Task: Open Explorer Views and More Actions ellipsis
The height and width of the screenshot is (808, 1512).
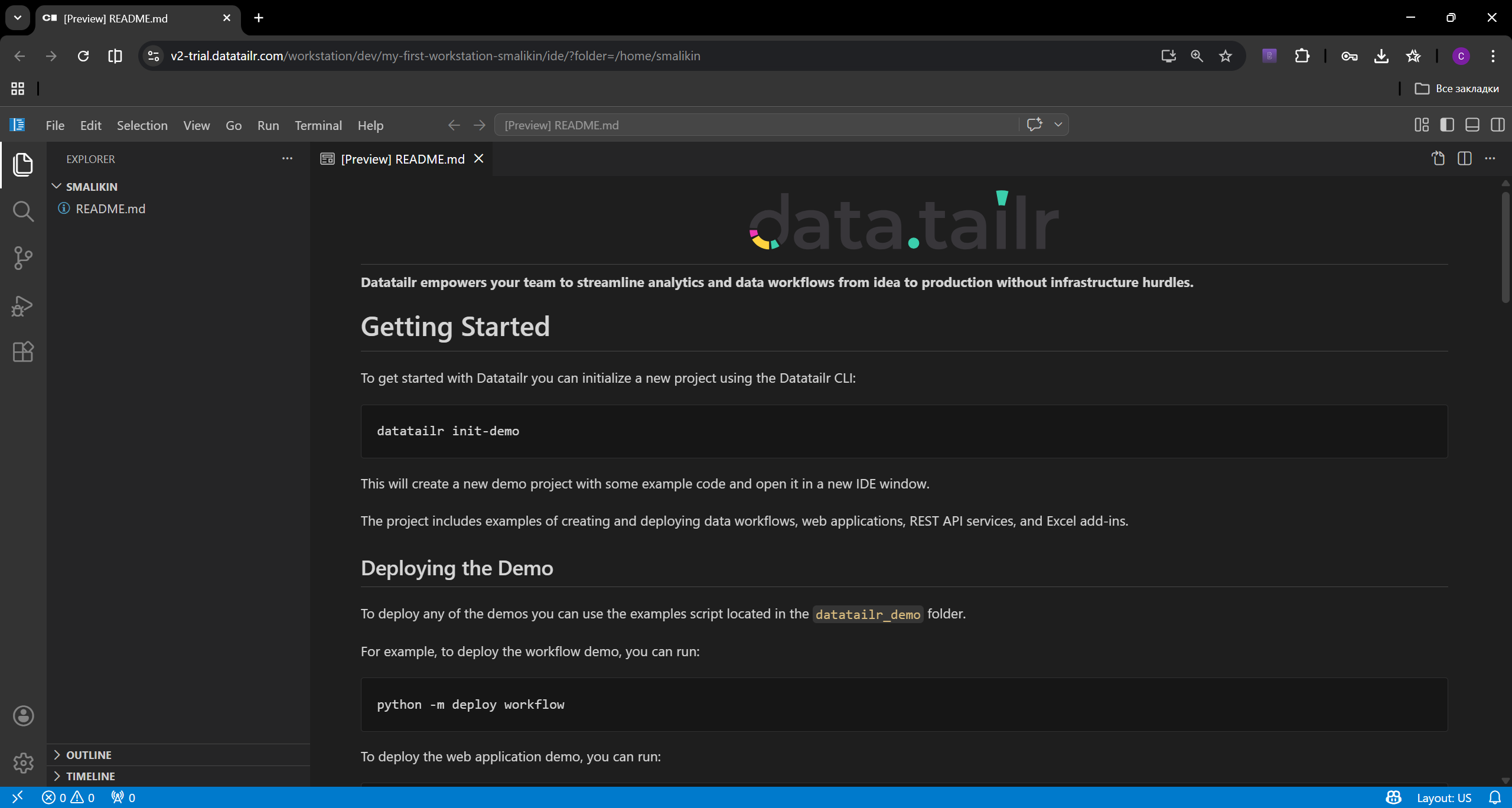Action: point(287,158)
